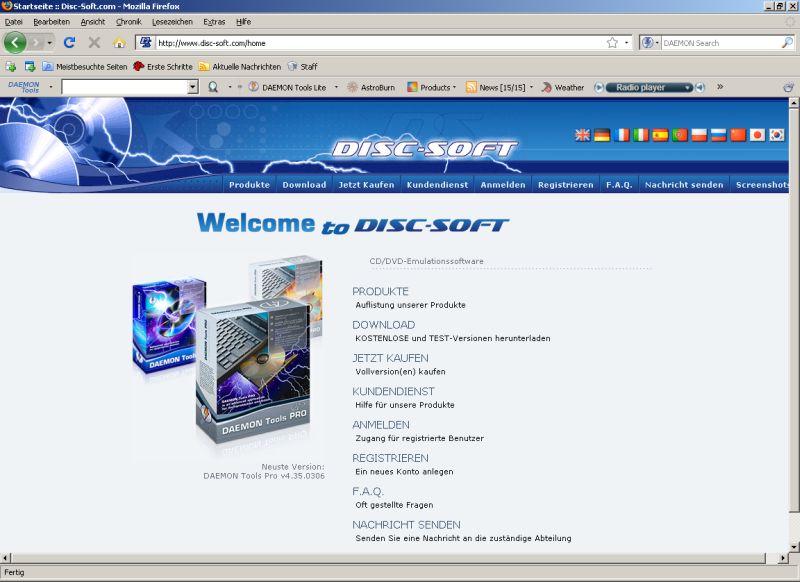Switch site language to Portuguese flag

(x=679, y=135)
